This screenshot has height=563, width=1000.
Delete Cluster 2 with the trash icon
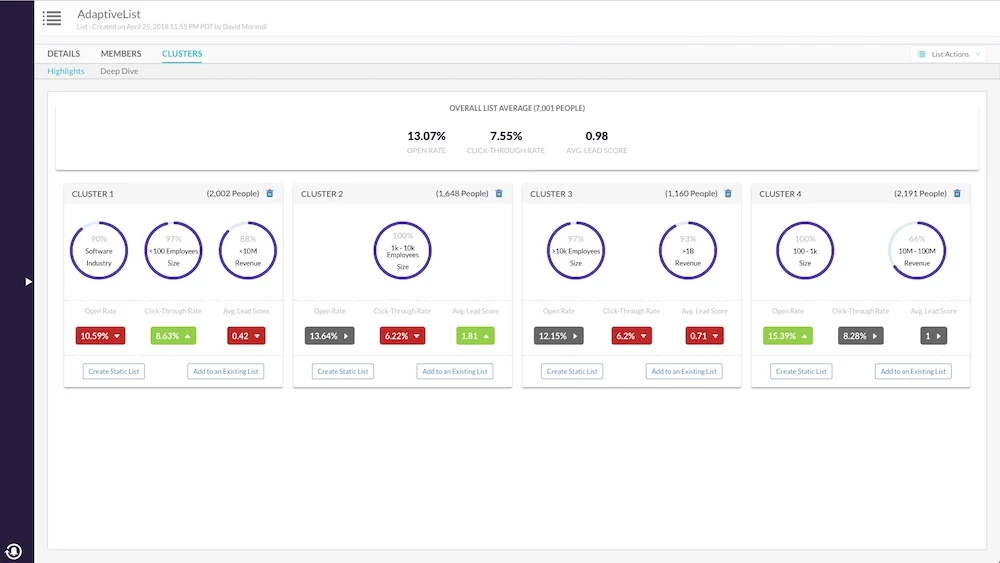click(x=499, y=193)
